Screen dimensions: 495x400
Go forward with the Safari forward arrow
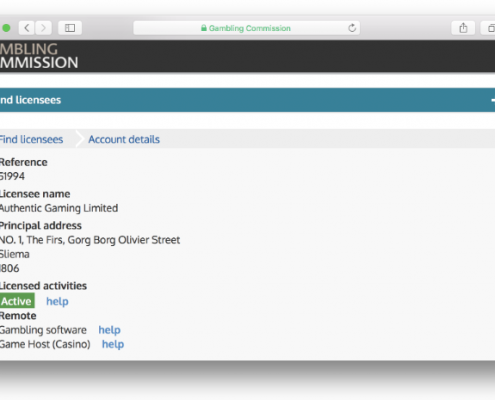click(43, 28)
